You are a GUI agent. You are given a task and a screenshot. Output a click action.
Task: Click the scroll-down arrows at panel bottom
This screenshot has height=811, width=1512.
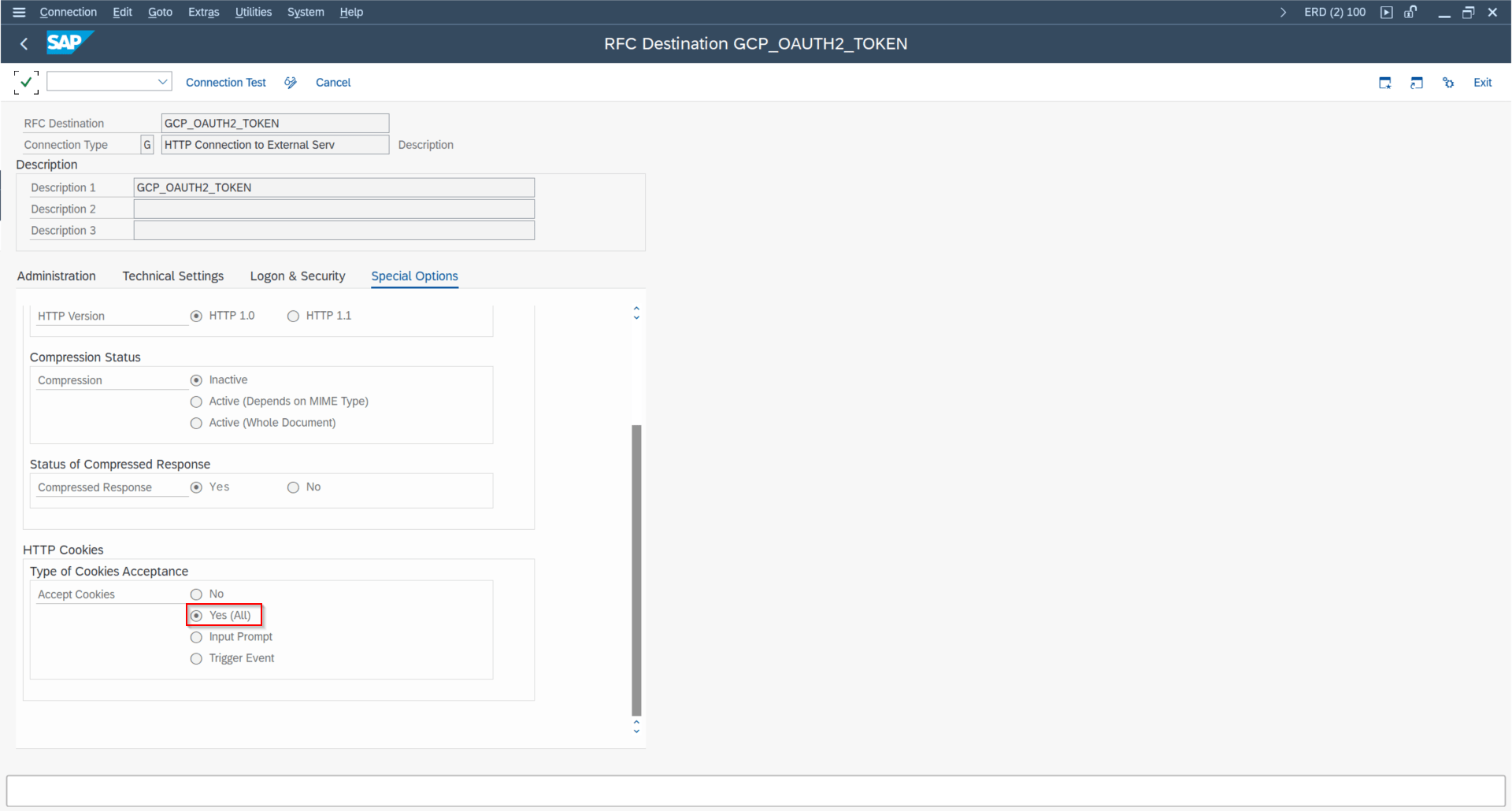point(636,727)
